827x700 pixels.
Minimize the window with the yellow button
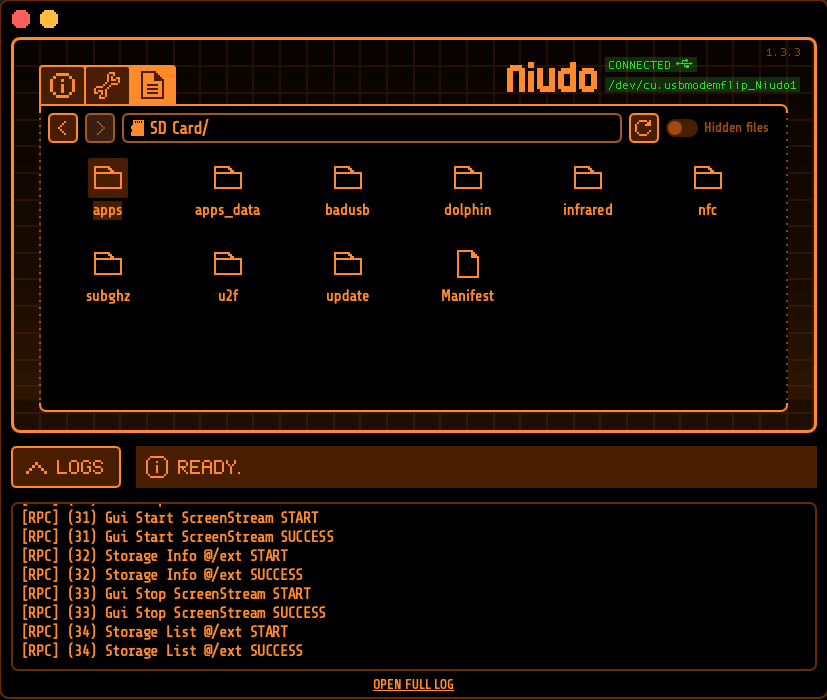tap(49, 19)
